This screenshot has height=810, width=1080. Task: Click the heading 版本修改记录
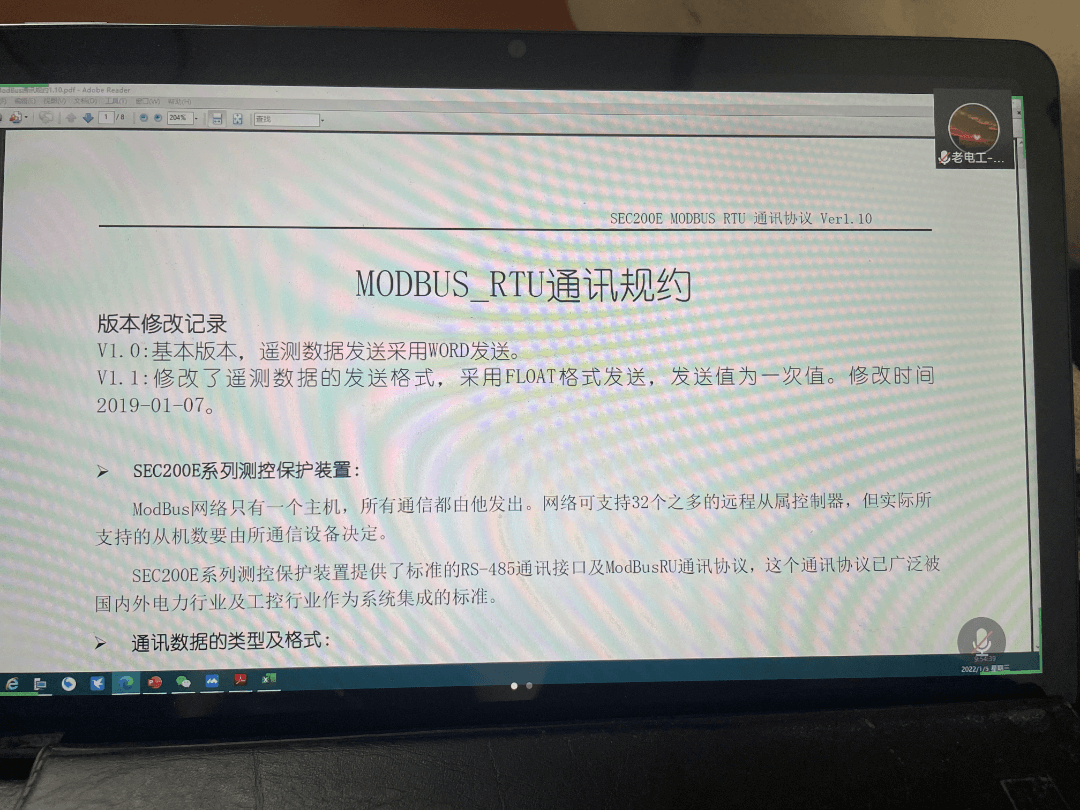tap(162, 323)
